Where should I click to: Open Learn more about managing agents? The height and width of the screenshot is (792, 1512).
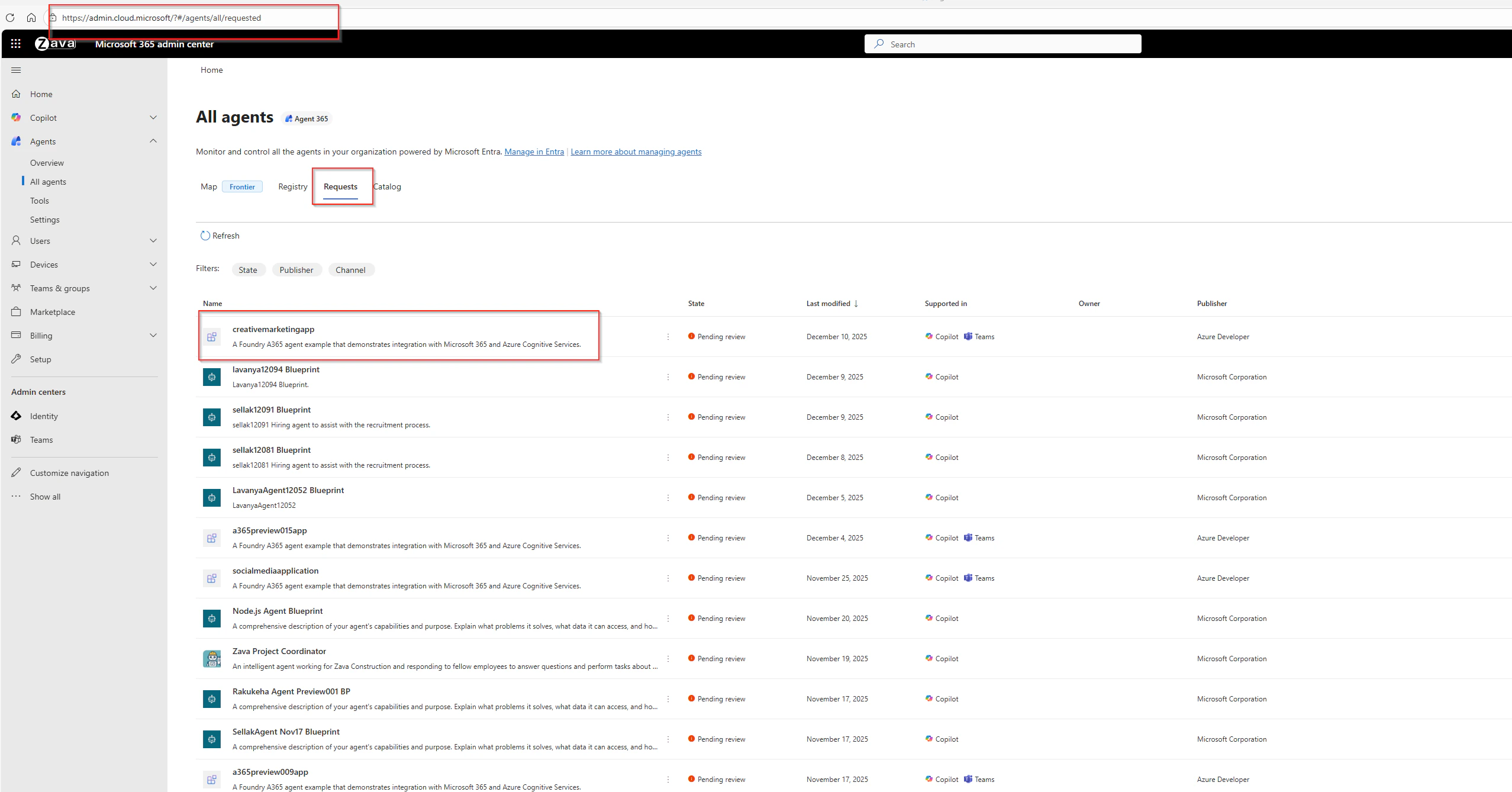636,152
